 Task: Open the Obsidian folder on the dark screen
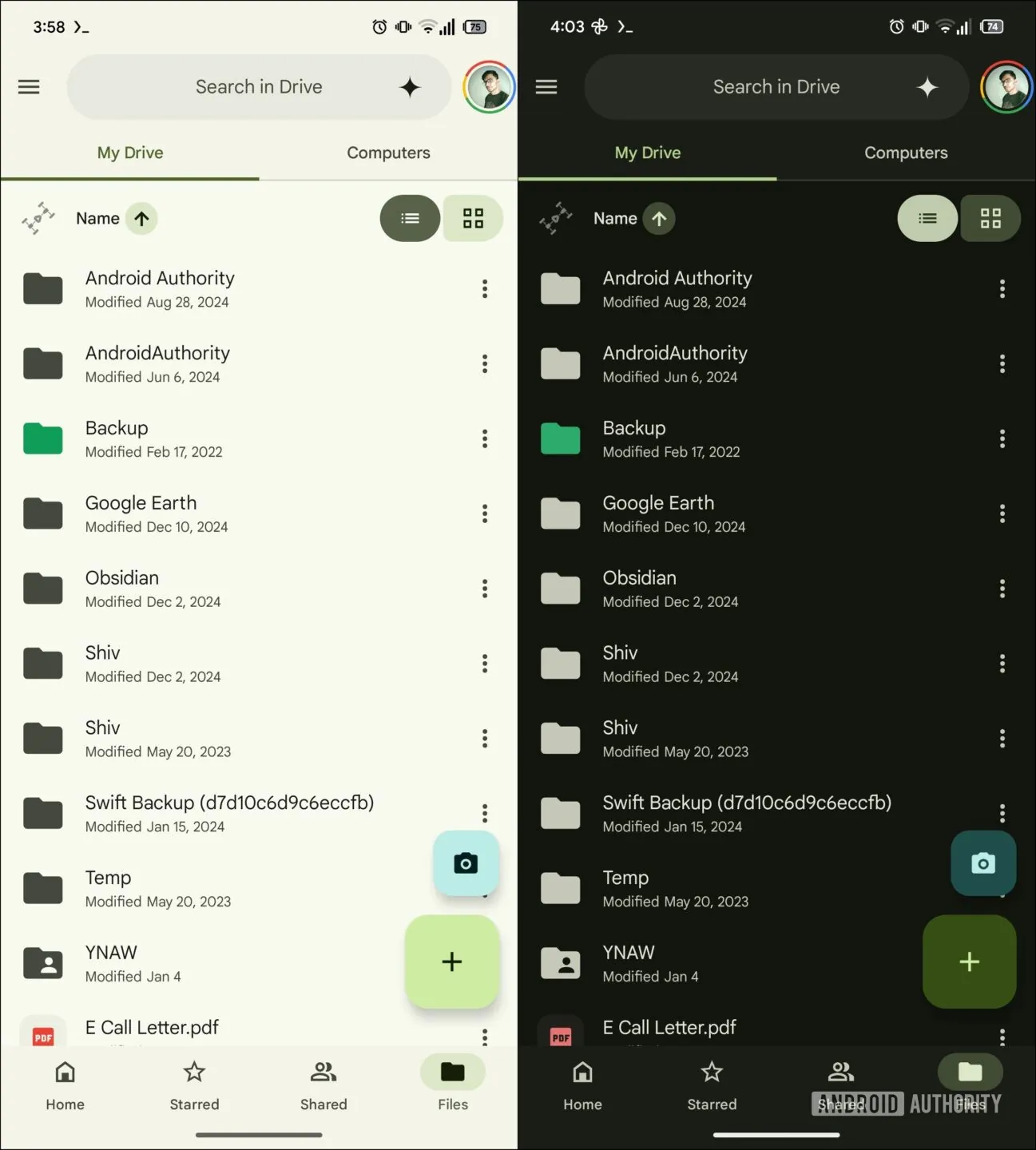(776, 589)
